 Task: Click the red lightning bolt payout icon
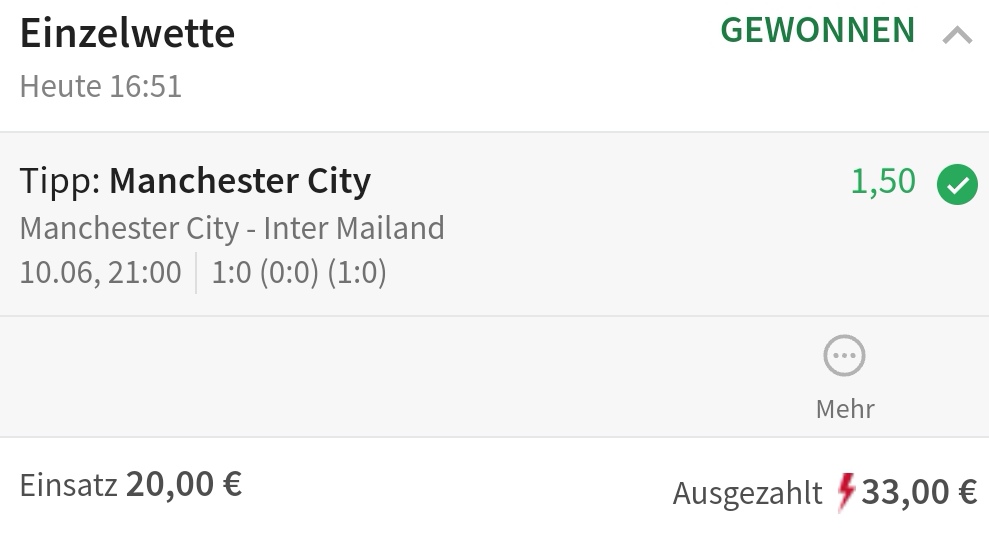coord(846,491)
